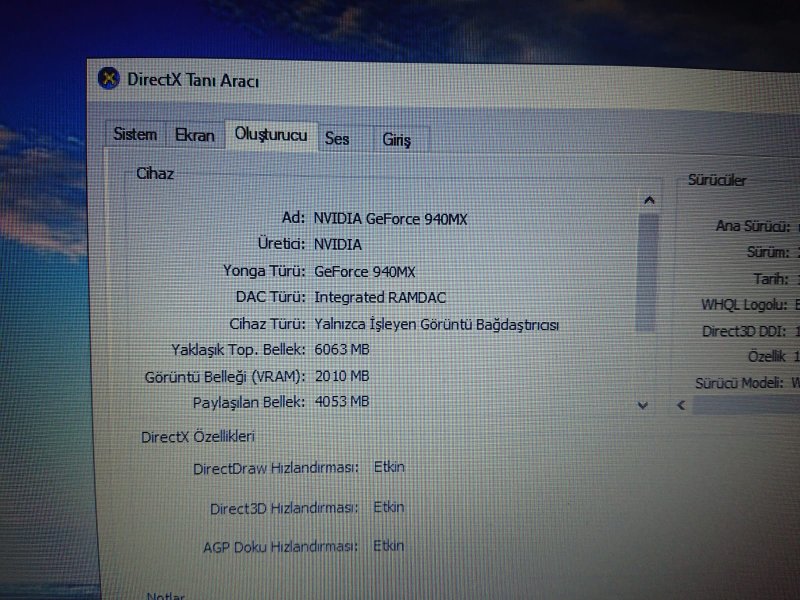Click the Cihaz group heading
Image resolution: width=800 pixels, height=600 pixels.
point(155,173)
